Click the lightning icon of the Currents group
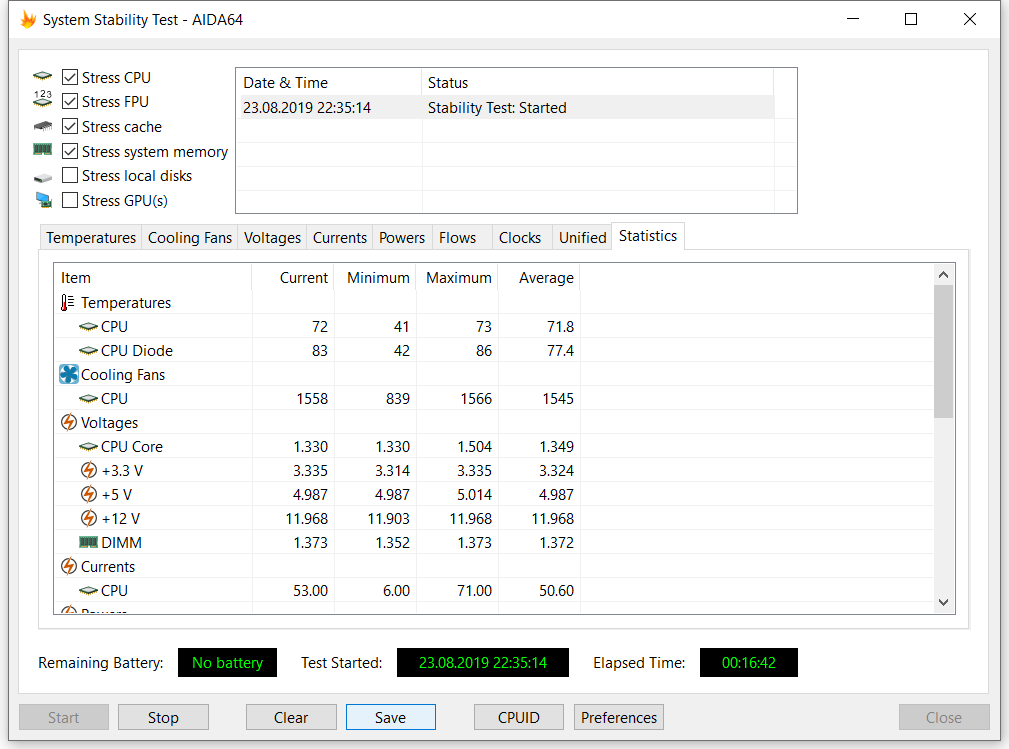 69,566
